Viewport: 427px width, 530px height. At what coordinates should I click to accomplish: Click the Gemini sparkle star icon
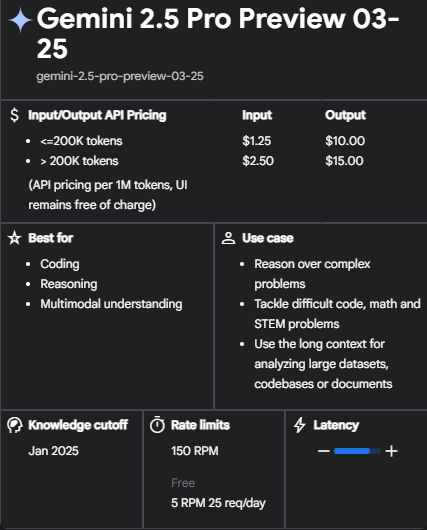20,20
